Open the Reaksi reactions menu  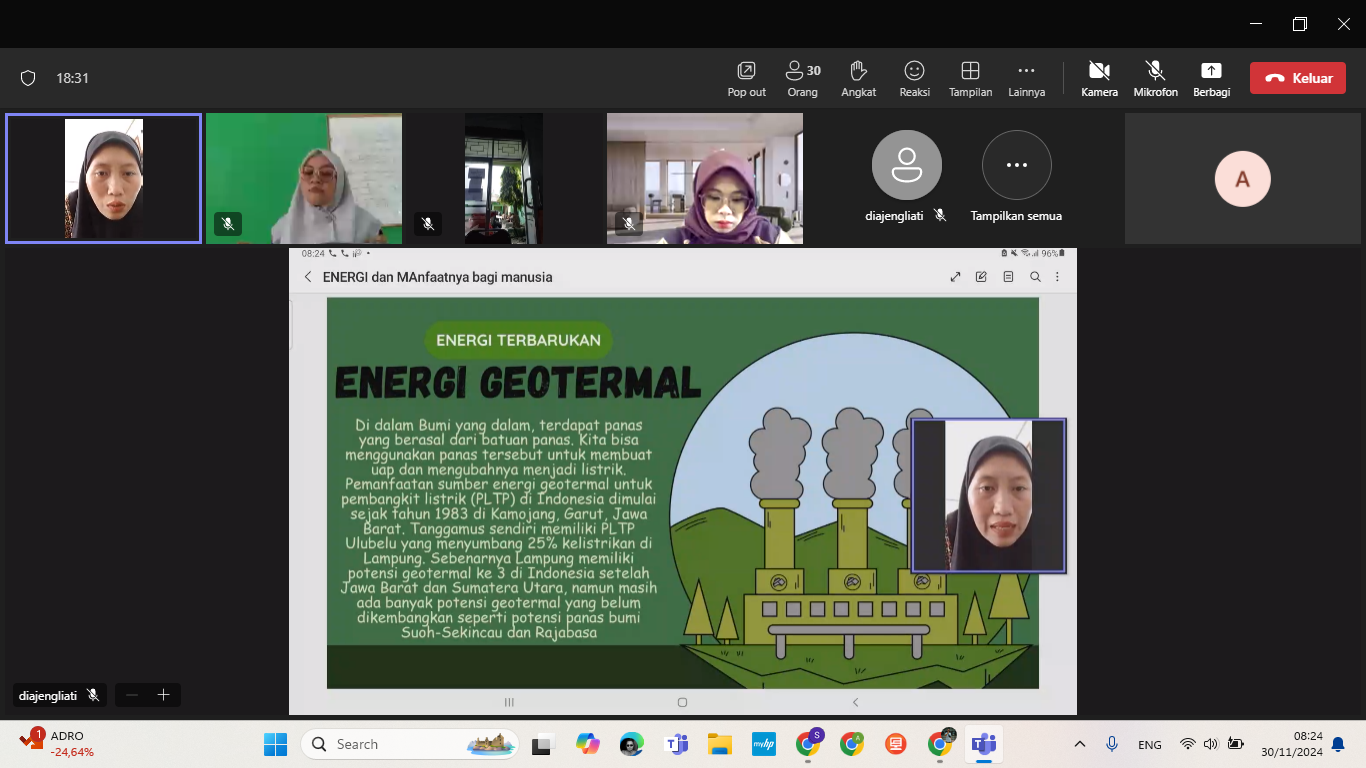(x=914, y=79)
